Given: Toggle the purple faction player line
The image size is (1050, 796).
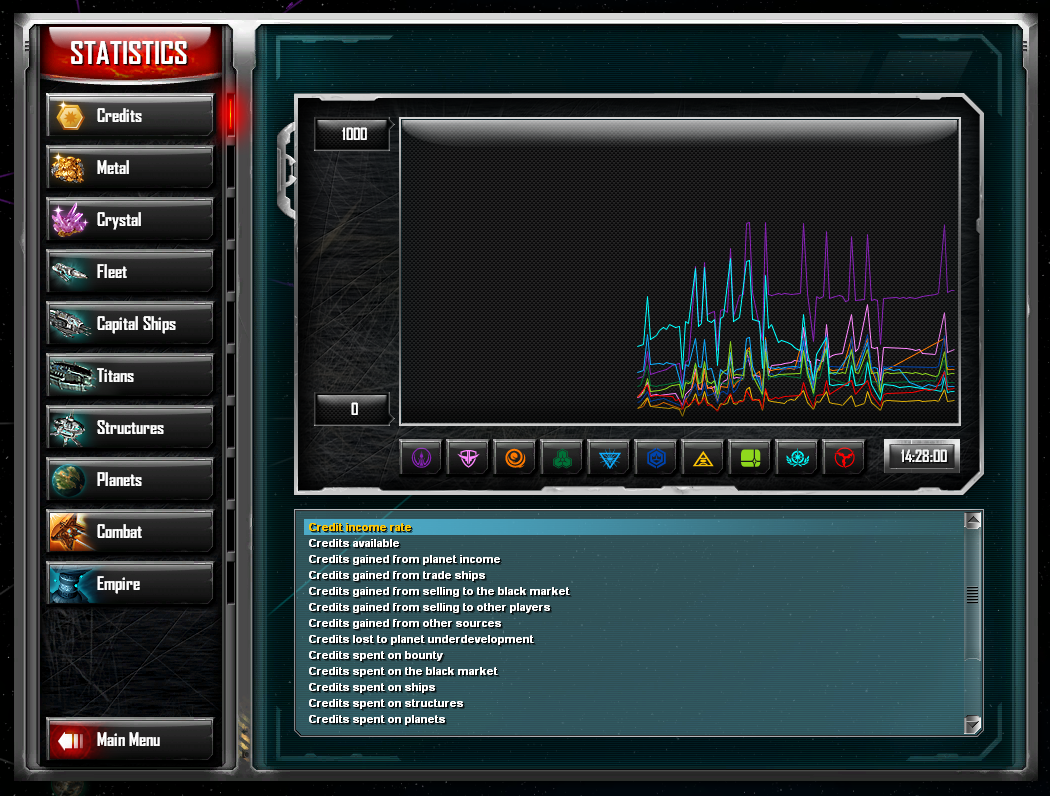Looking at the screenshot, I should pyautogui.click(x=421, y=458).
